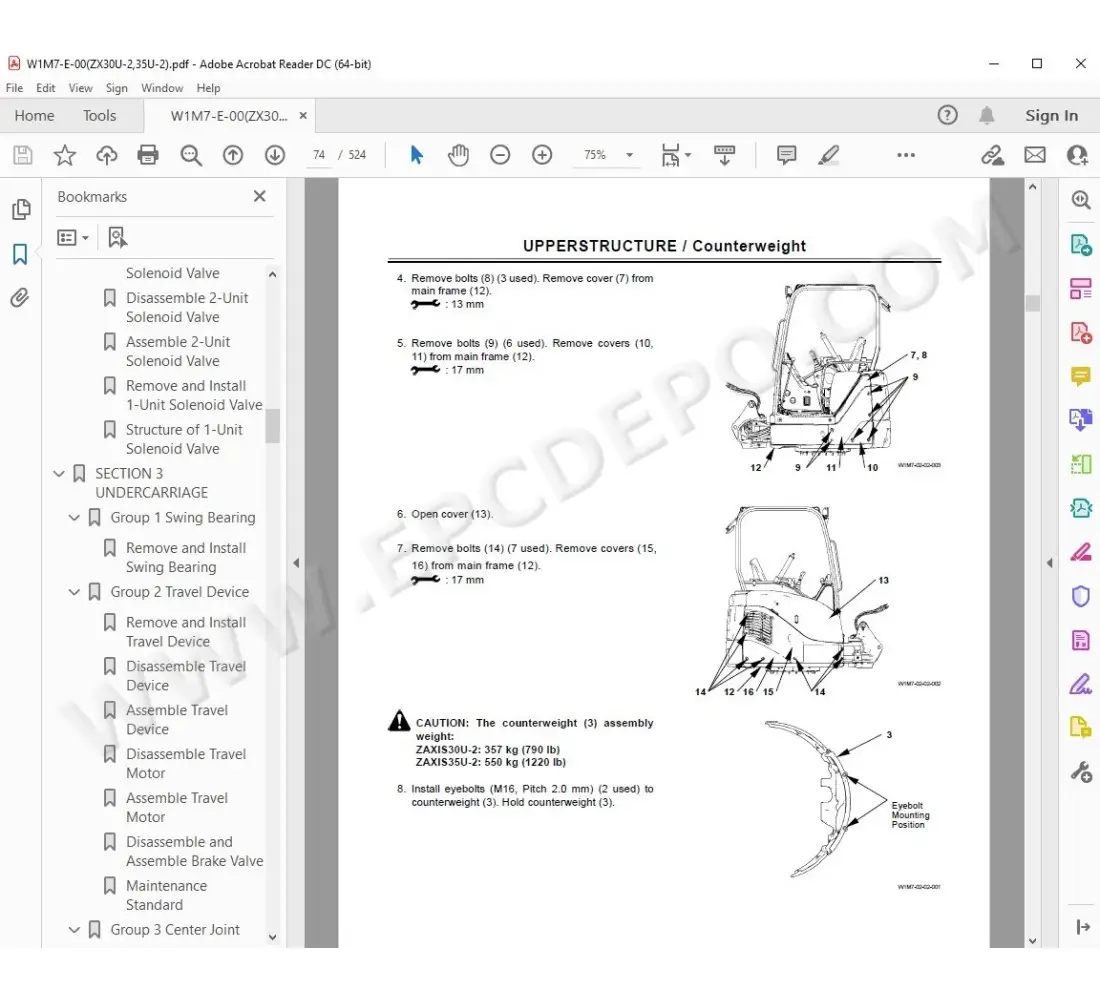Open the View menu
The height and width of the screenshot is (1000, 1100).
[x=81, y=88]
